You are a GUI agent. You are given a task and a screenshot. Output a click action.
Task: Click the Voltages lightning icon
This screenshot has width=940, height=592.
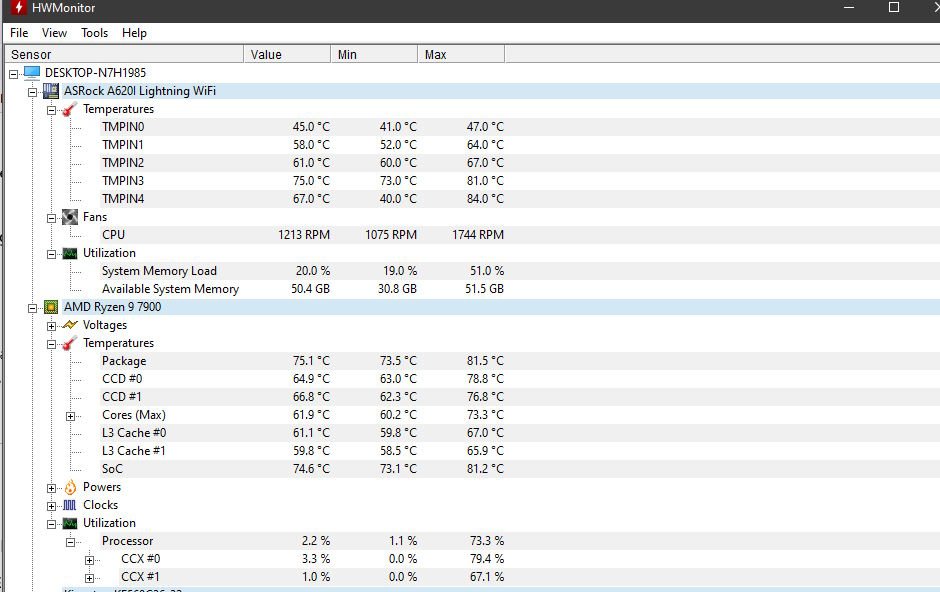70,325
